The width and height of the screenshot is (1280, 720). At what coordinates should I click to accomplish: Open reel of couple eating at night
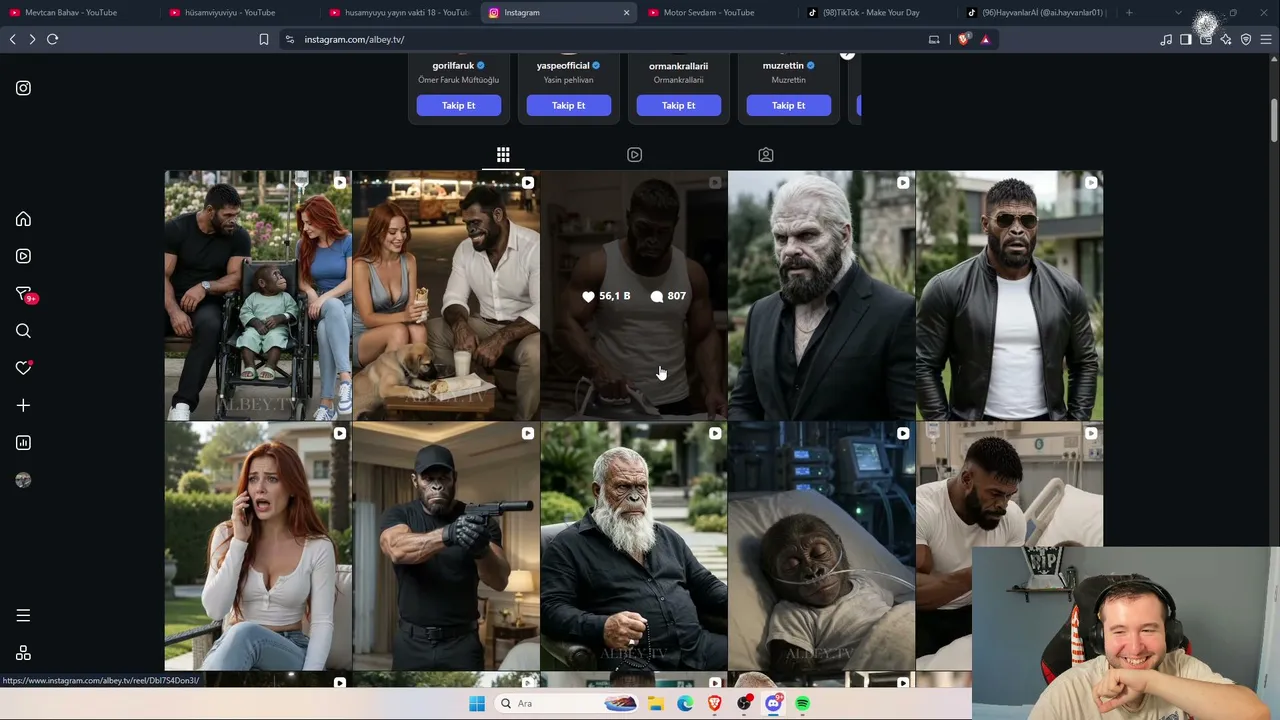(446, 295)
